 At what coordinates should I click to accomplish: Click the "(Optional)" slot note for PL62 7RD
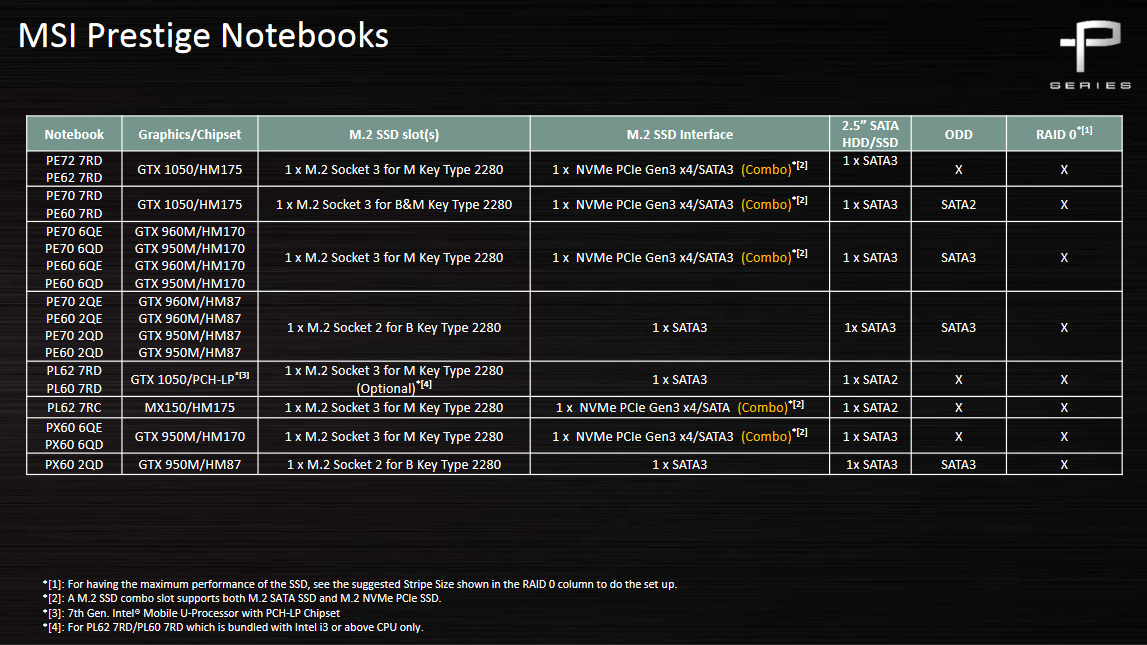(394, 388)
